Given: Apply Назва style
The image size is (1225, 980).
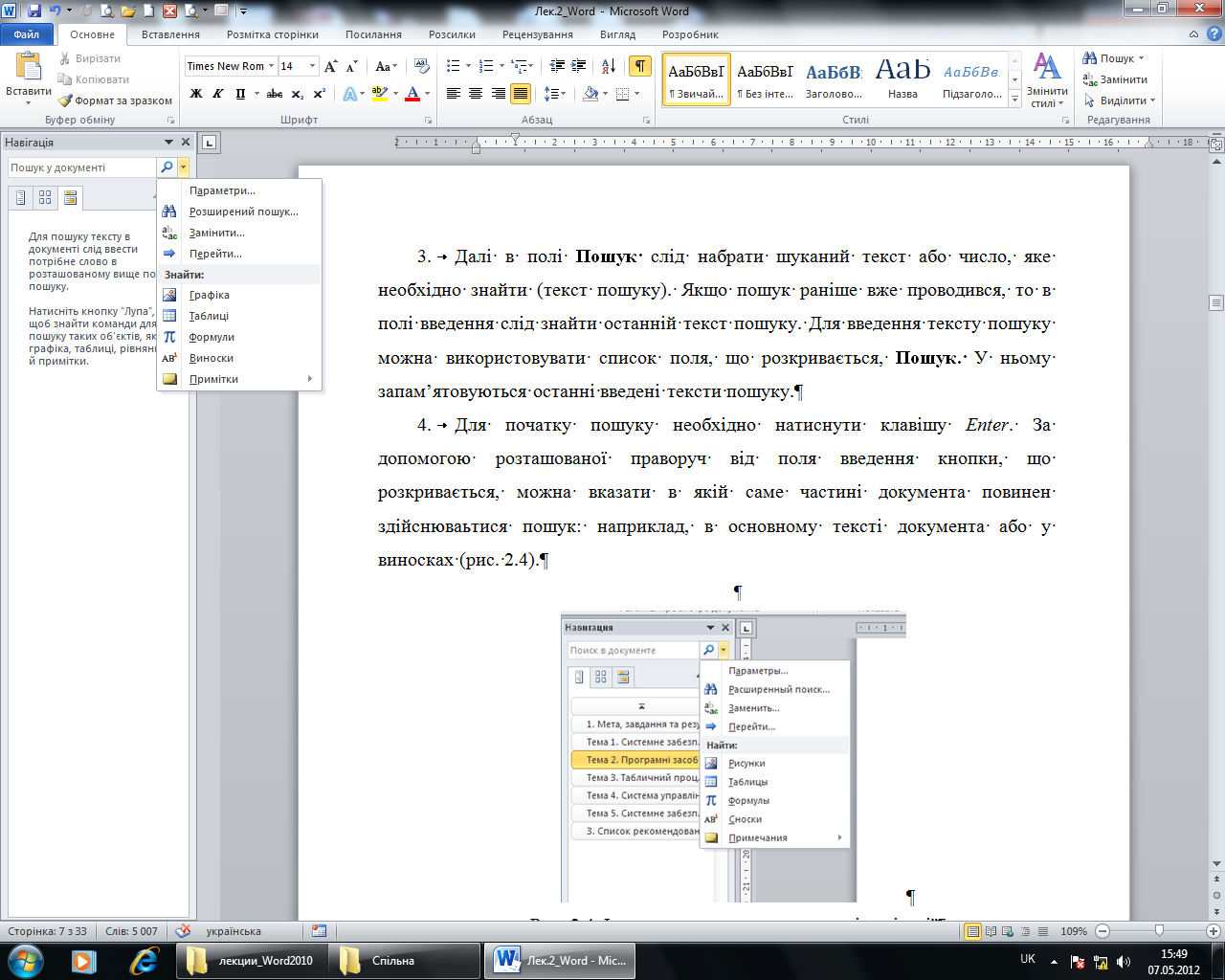Looking at the screenshot, I should pos(902,79).
